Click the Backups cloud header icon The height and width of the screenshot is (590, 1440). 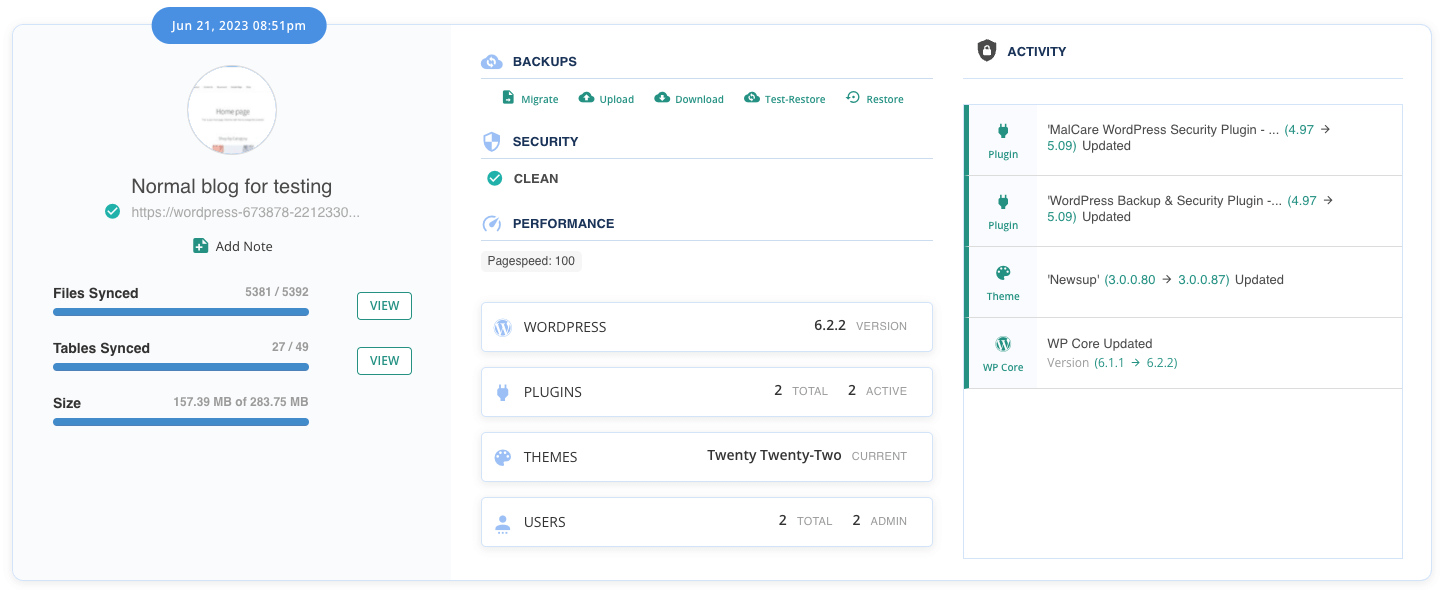point(492,62)
